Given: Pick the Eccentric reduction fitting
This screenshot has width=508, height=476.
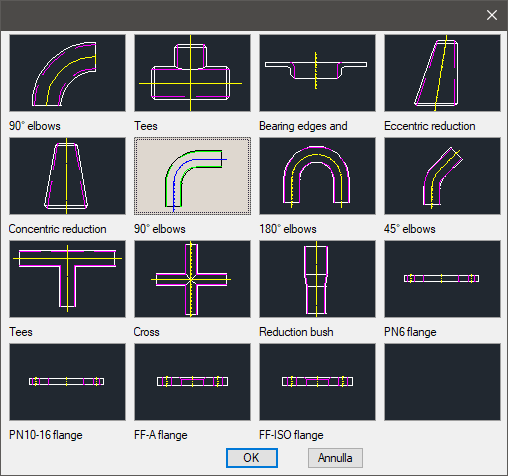Looking at the screenshot, I should point(442,73).
